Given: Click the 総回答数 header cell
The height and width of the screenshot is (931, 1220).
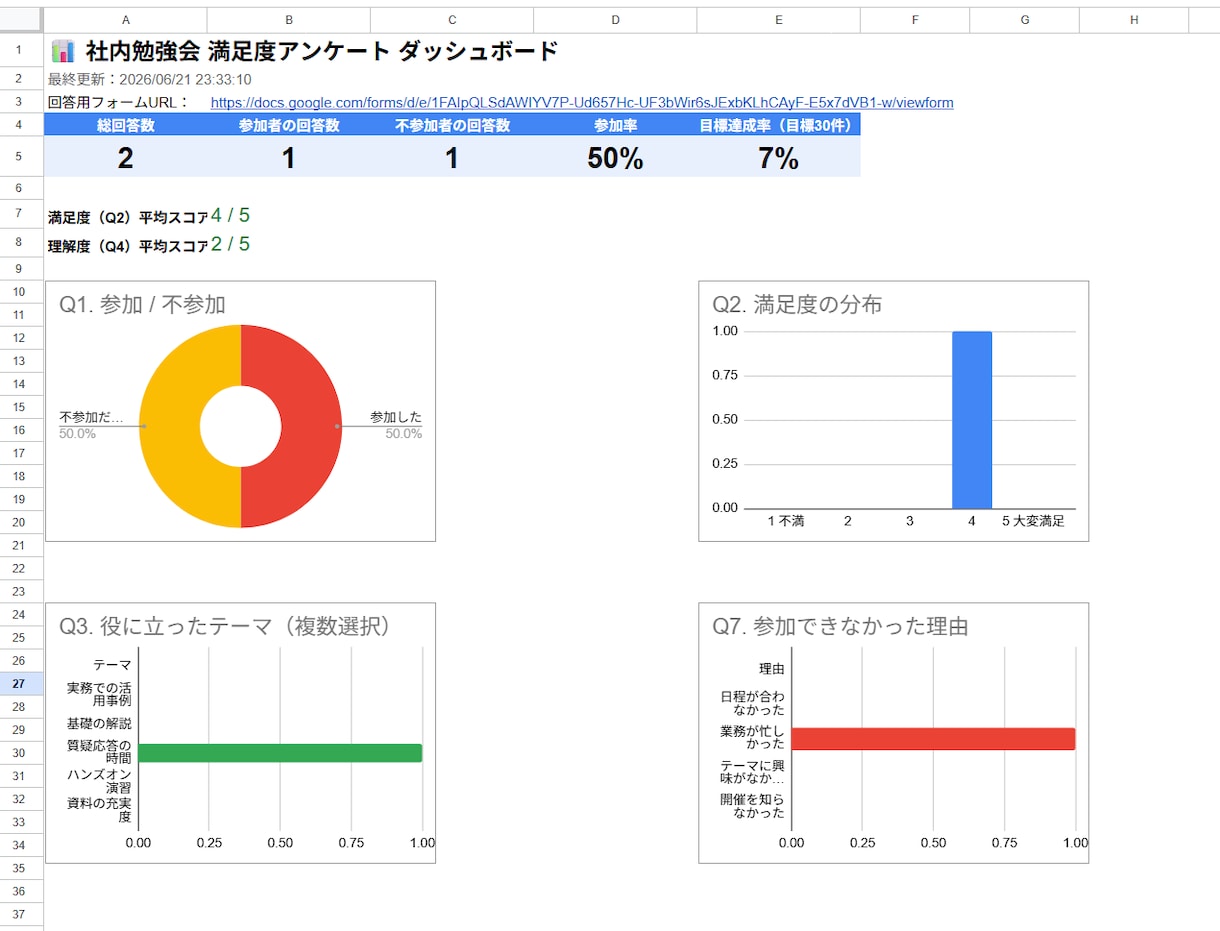Looking at the screenshot, I should [x=126, y=125].
